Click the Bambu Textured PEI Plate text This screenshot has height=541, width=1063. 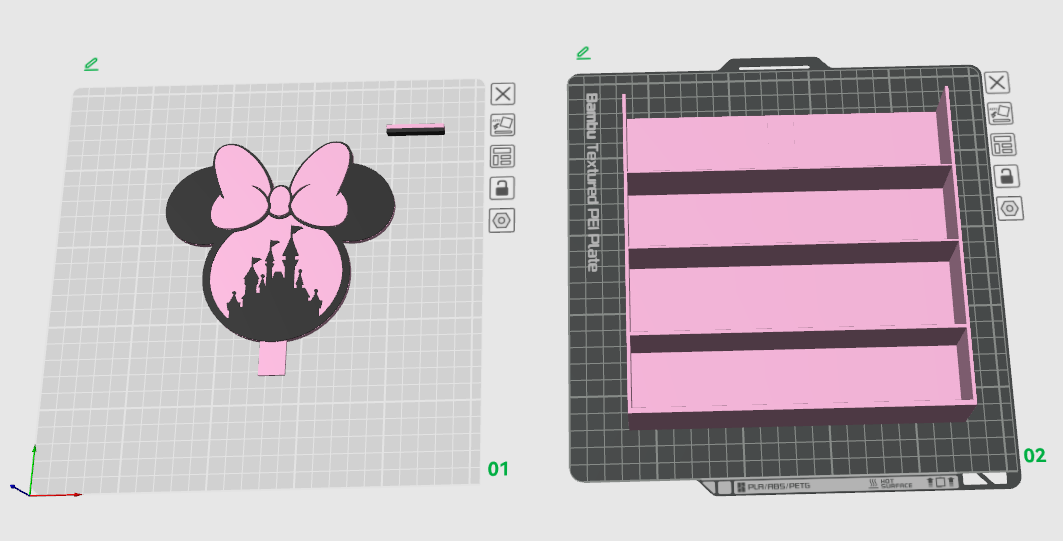click(592, 182)
